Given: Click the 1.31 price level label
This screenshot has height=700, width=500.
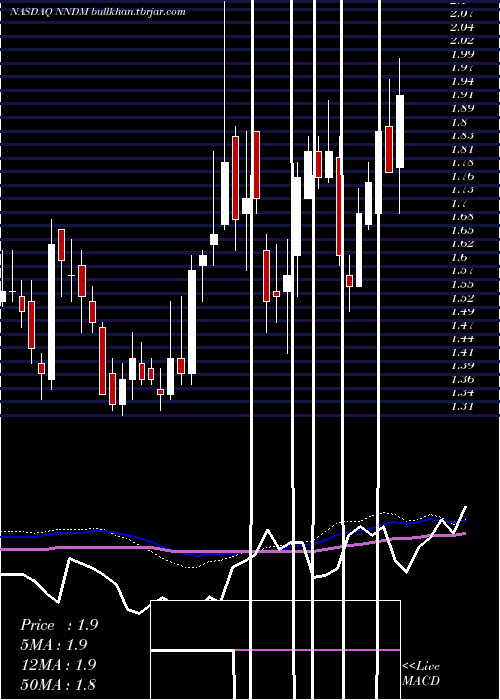Looking at the screenshot, I should click(462, 407).
